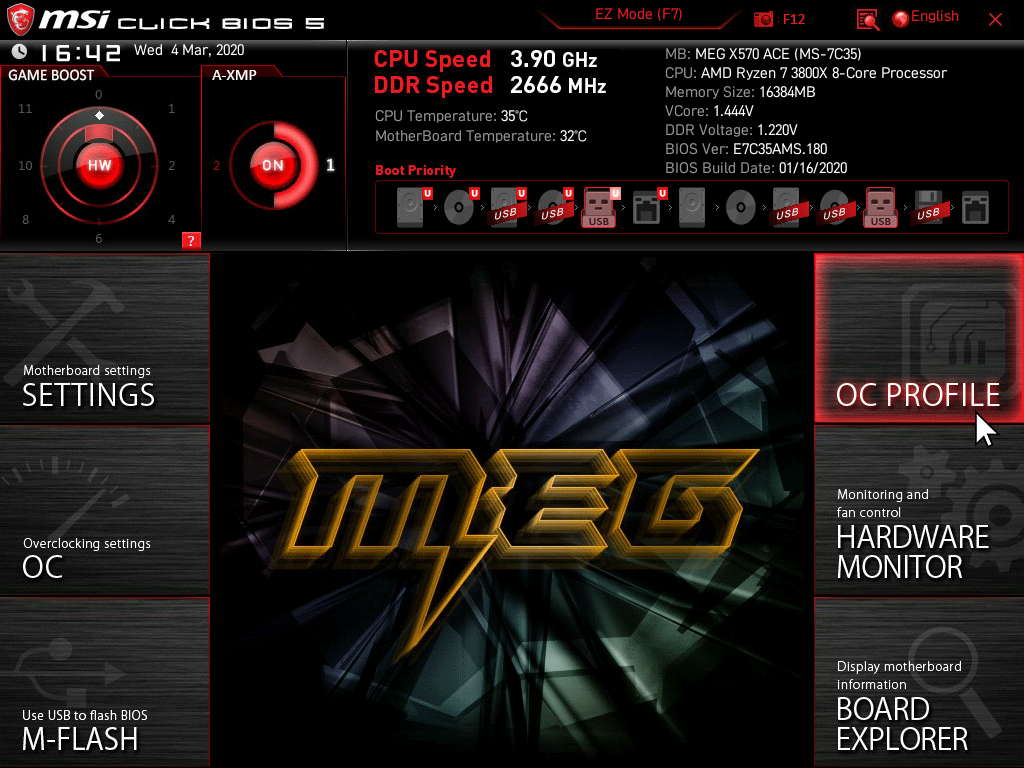Screen dimensions: 1024x768
Task: Select the highlighted legacy USB key boot device
Action: click(x=880, y=208)
